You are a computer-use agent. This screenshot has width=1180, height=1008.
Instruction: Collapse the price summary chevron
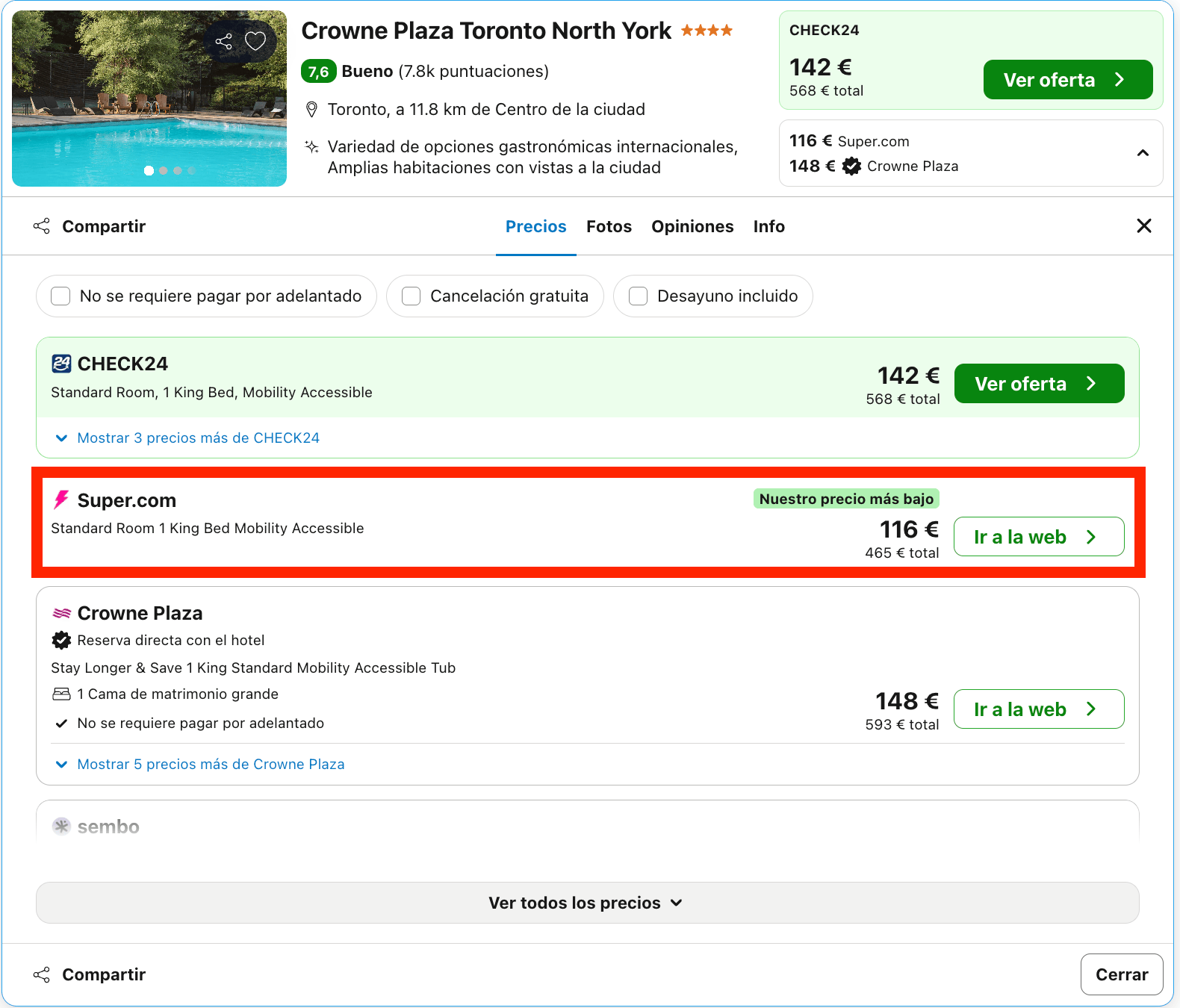pos(1143,153)
